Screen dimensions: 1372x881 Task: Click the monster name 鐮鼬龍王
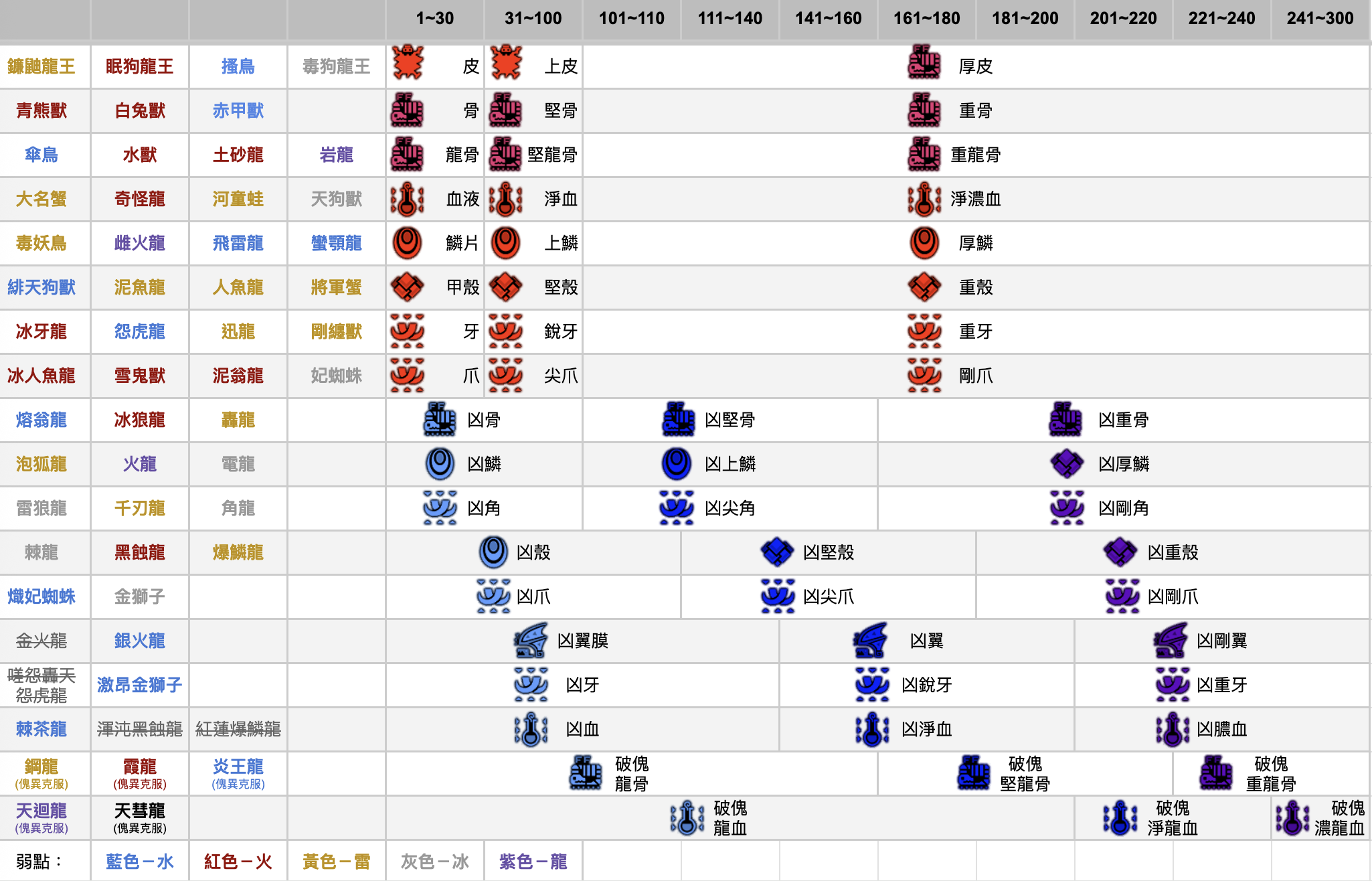41,66
